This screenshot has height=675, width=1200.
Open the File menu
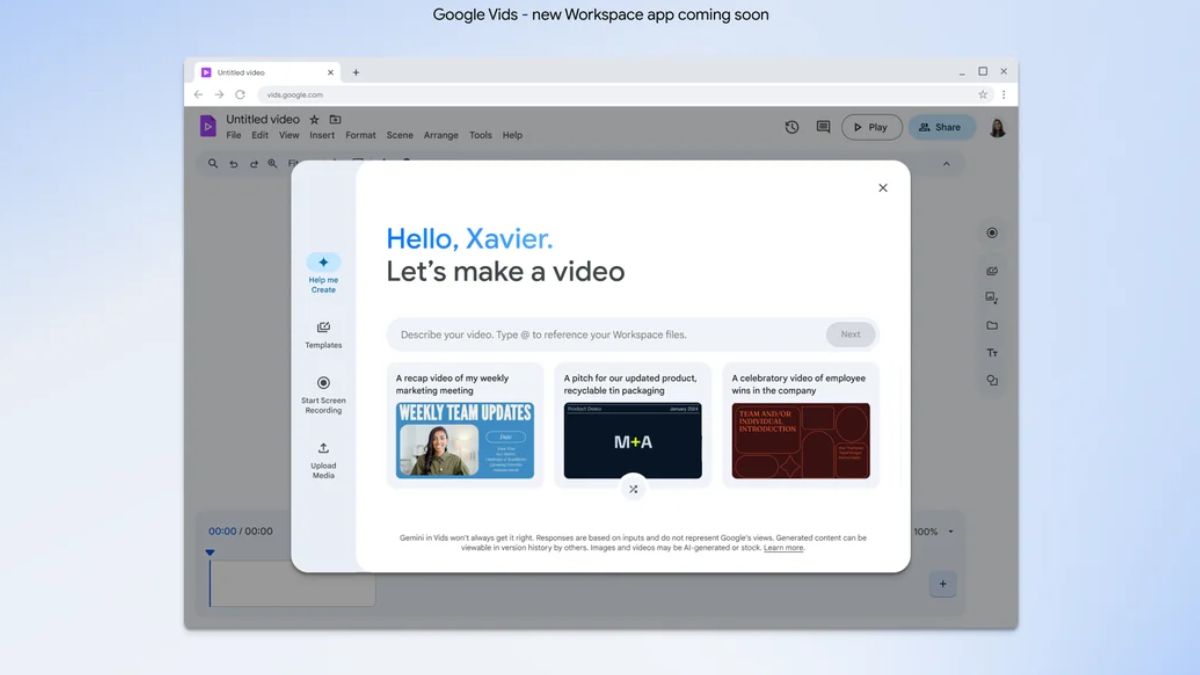pos(233,135)
